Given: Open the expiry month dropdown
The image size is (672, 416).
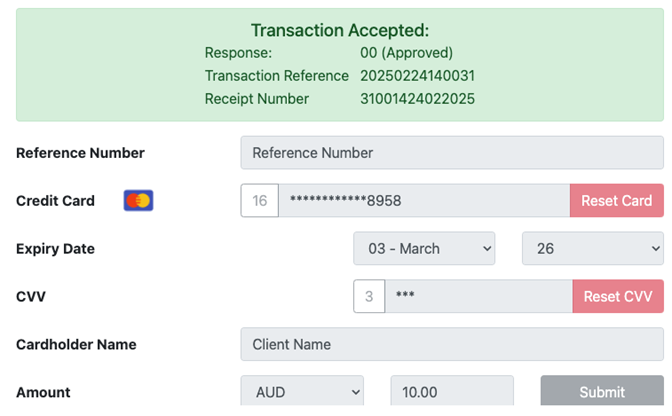Looking at the screenshot, I should 424,249.
